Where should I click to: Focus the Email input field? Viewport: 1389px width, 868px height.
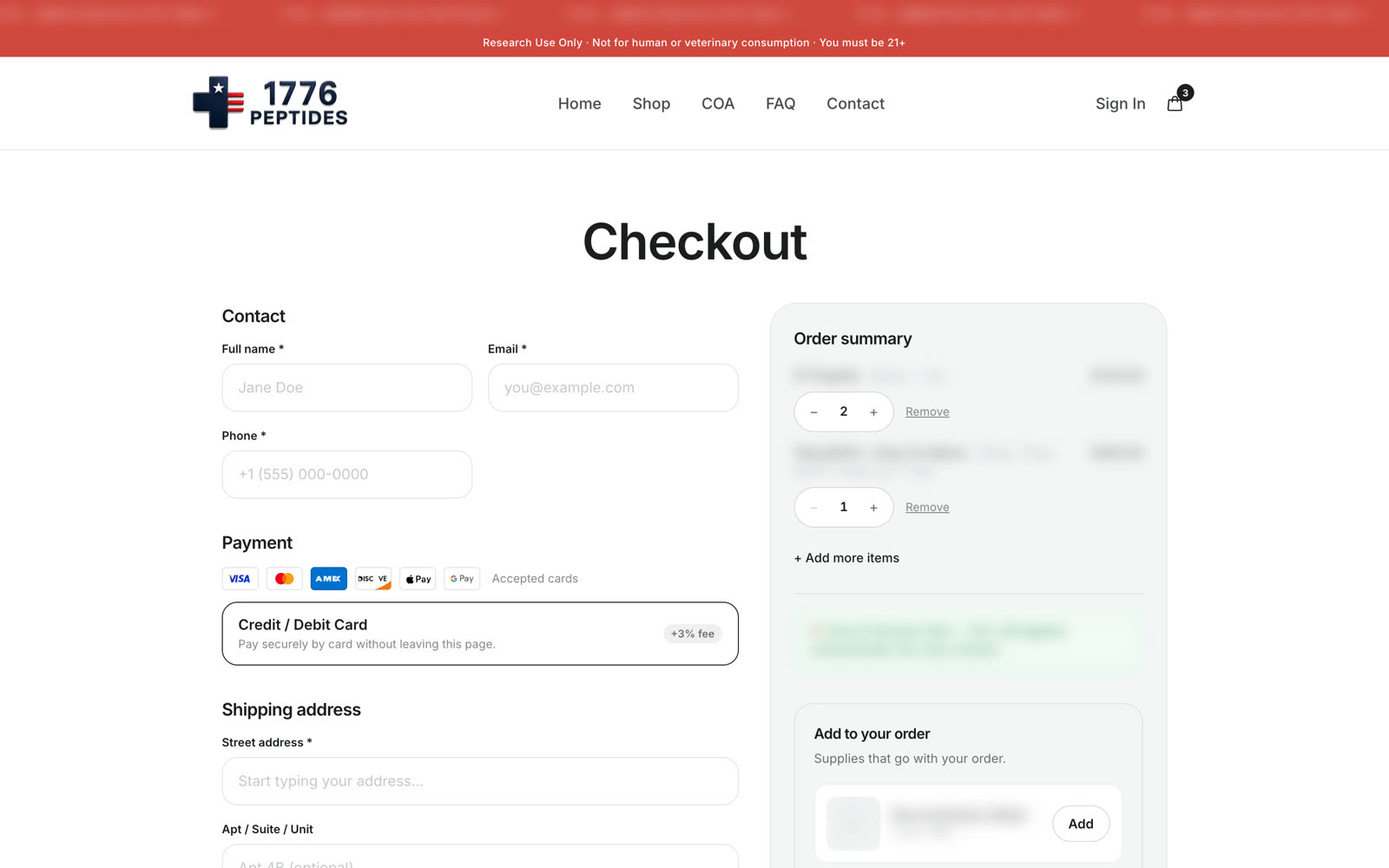click(x=613, y=388)
